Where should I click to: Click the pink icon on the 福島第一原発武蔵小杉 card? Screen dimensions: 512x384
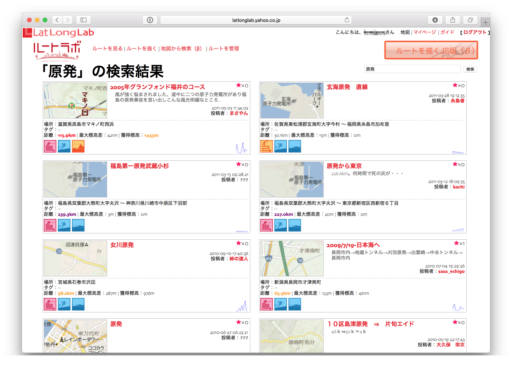coord(50,225)
